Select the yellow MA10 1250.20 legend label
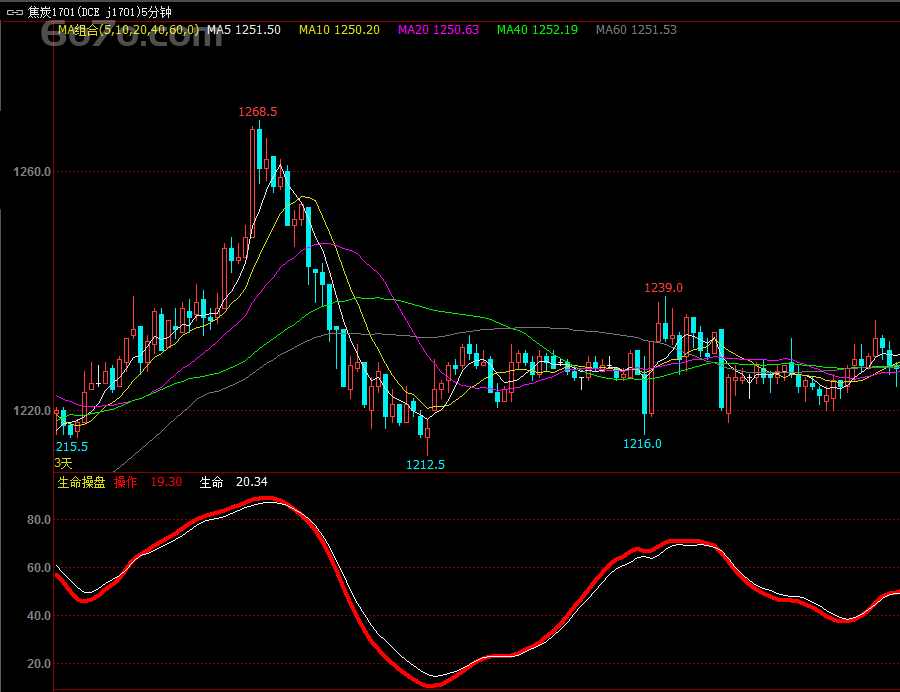 tap(339, 30)
